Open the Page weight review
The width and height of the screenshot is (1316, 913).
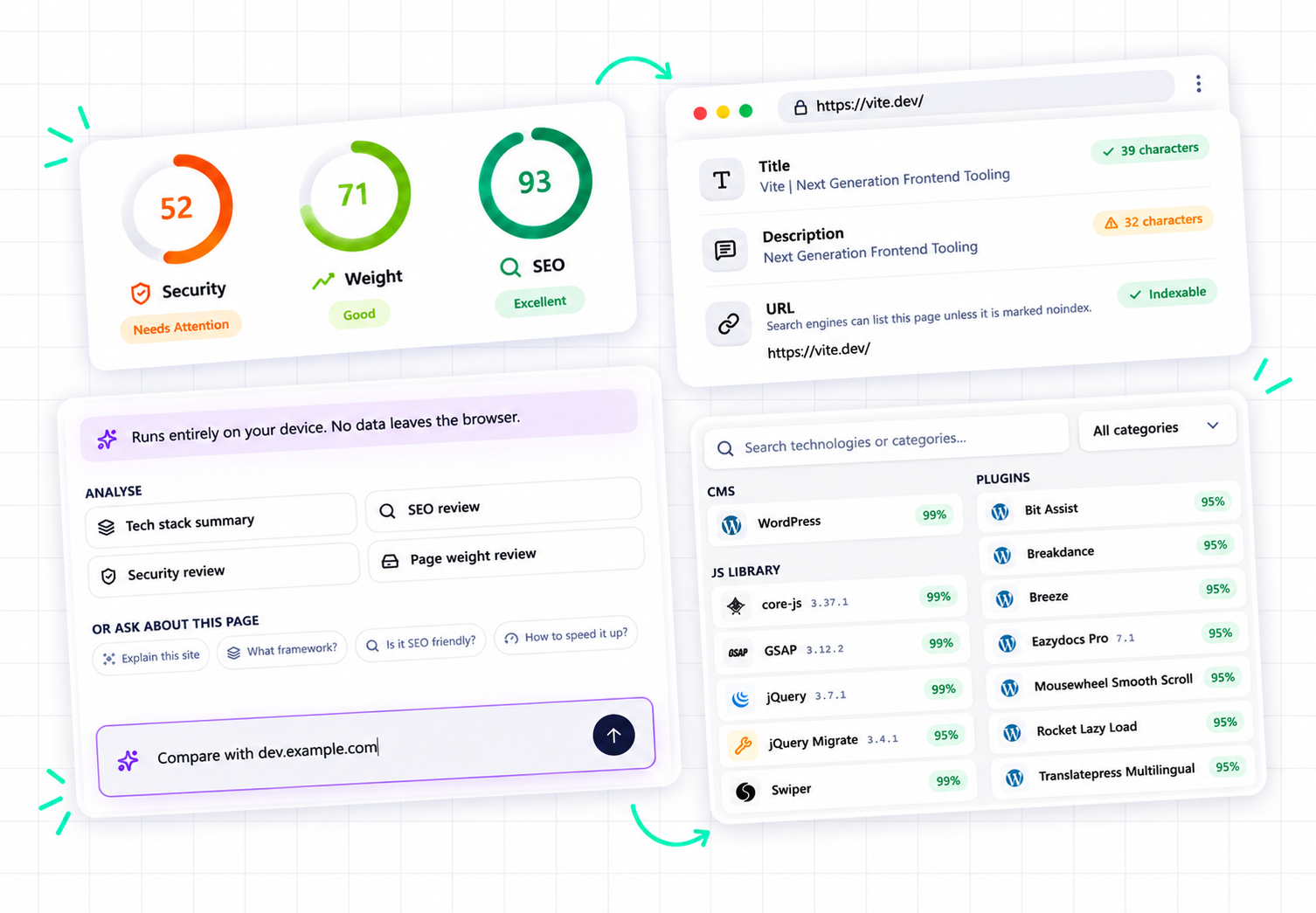click(506, 555)
